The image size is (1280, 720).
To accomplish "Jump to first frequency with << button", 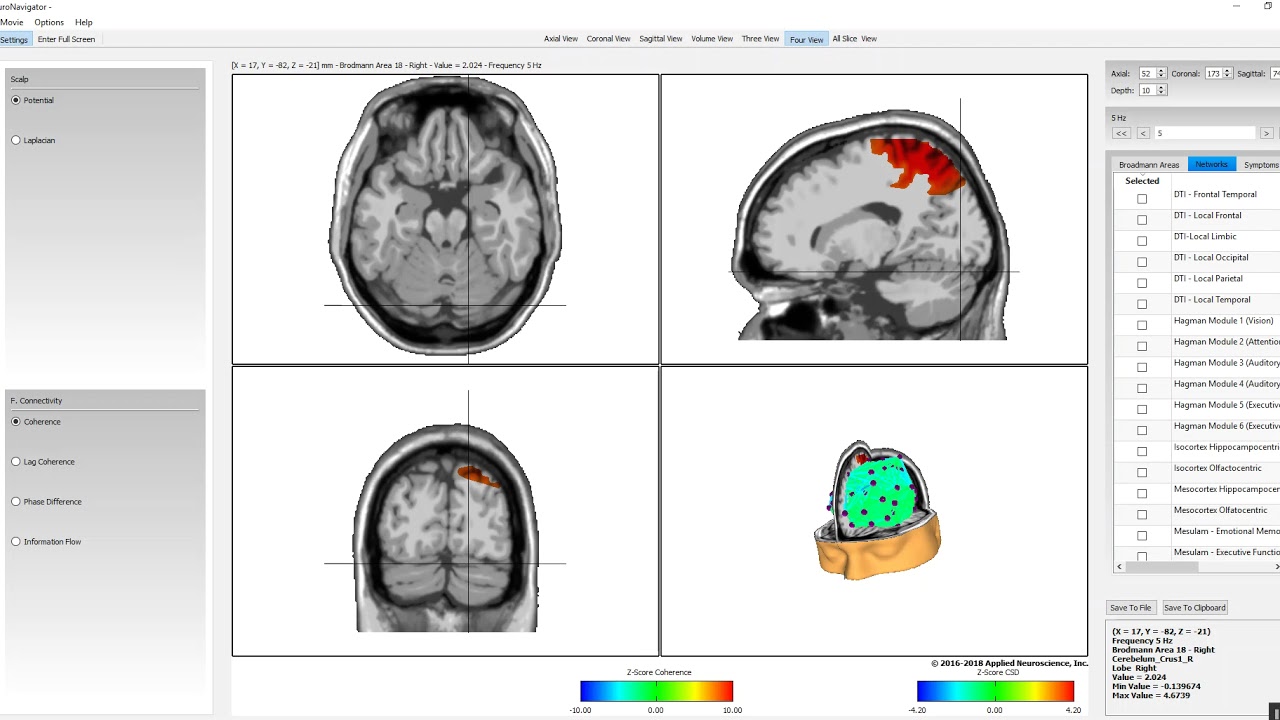I will [1121, 133].
